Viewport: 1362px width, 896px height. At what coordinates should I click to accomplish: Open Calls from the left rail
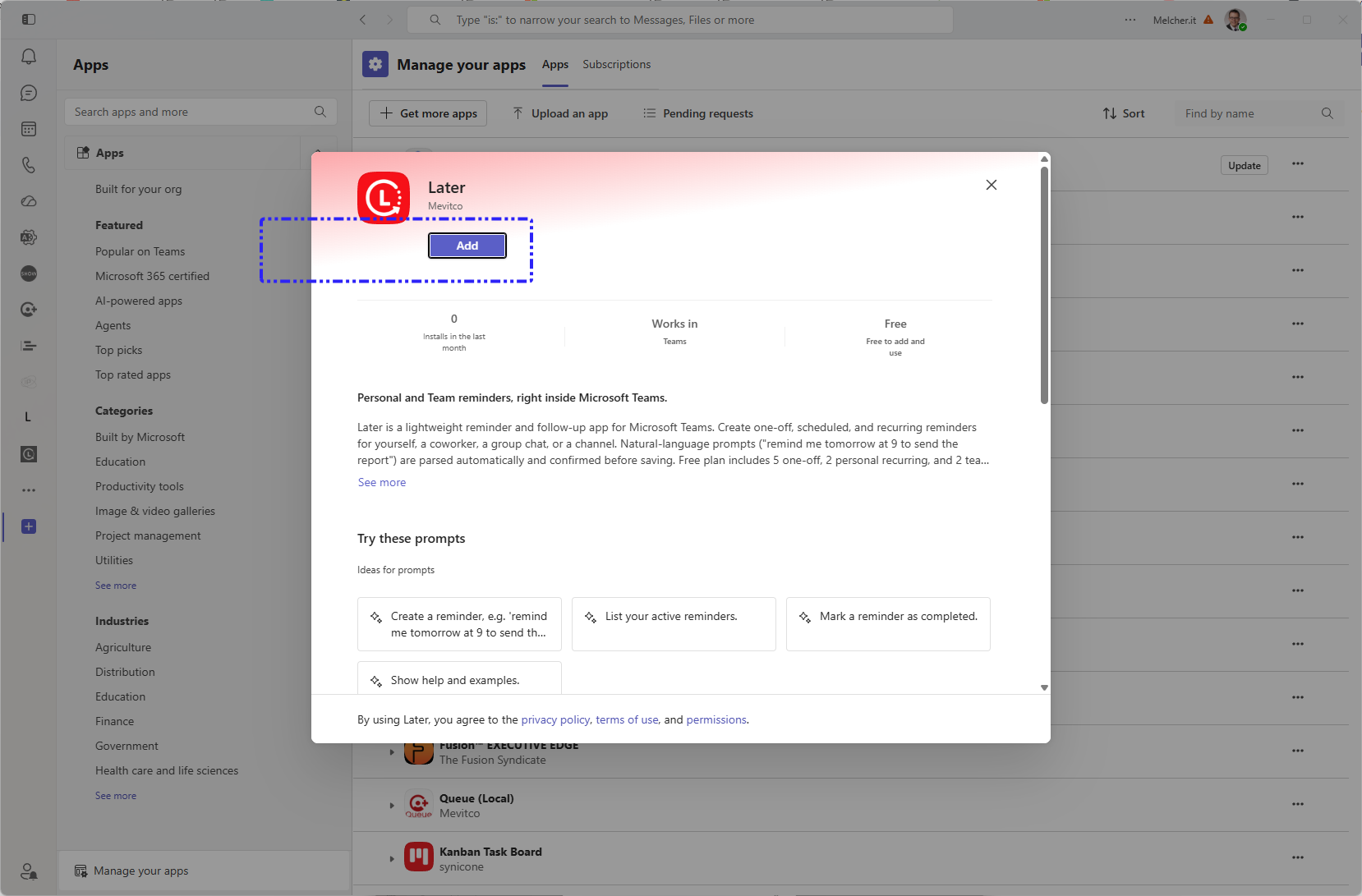(29, 165)
